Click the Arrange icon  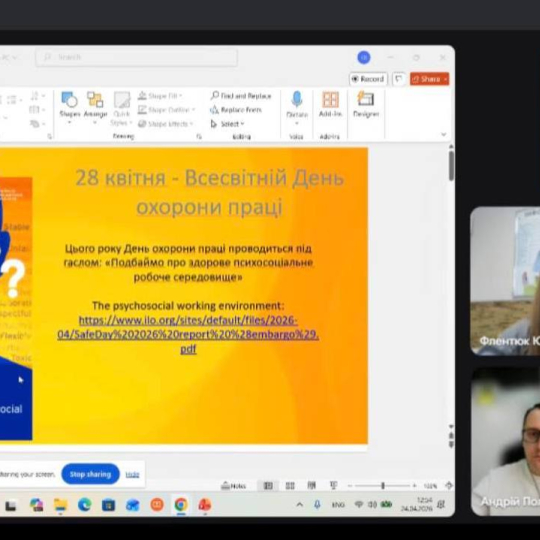click(x=95, y=107)
